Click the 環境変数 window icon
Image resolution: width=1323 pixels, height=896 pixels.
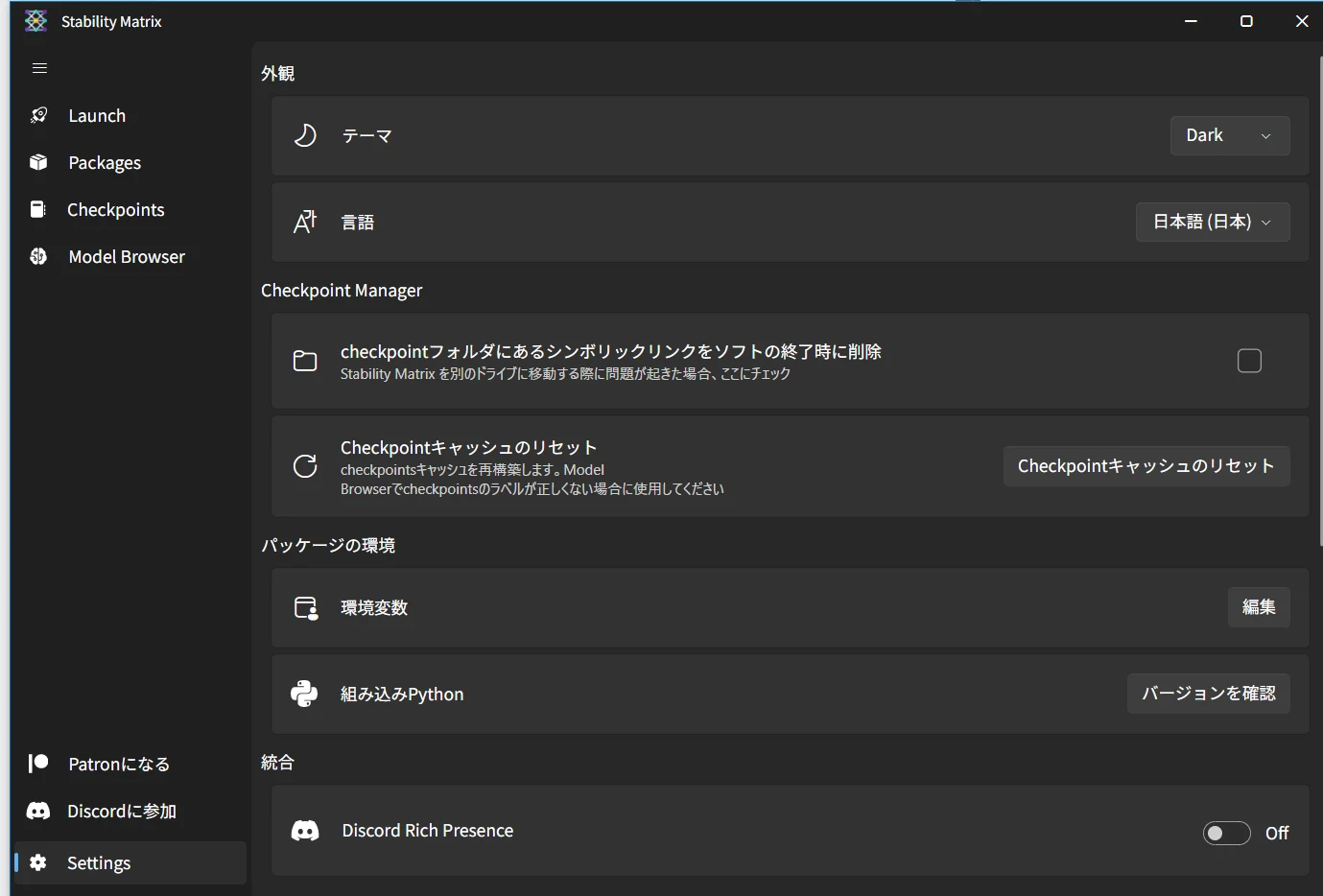305,607
